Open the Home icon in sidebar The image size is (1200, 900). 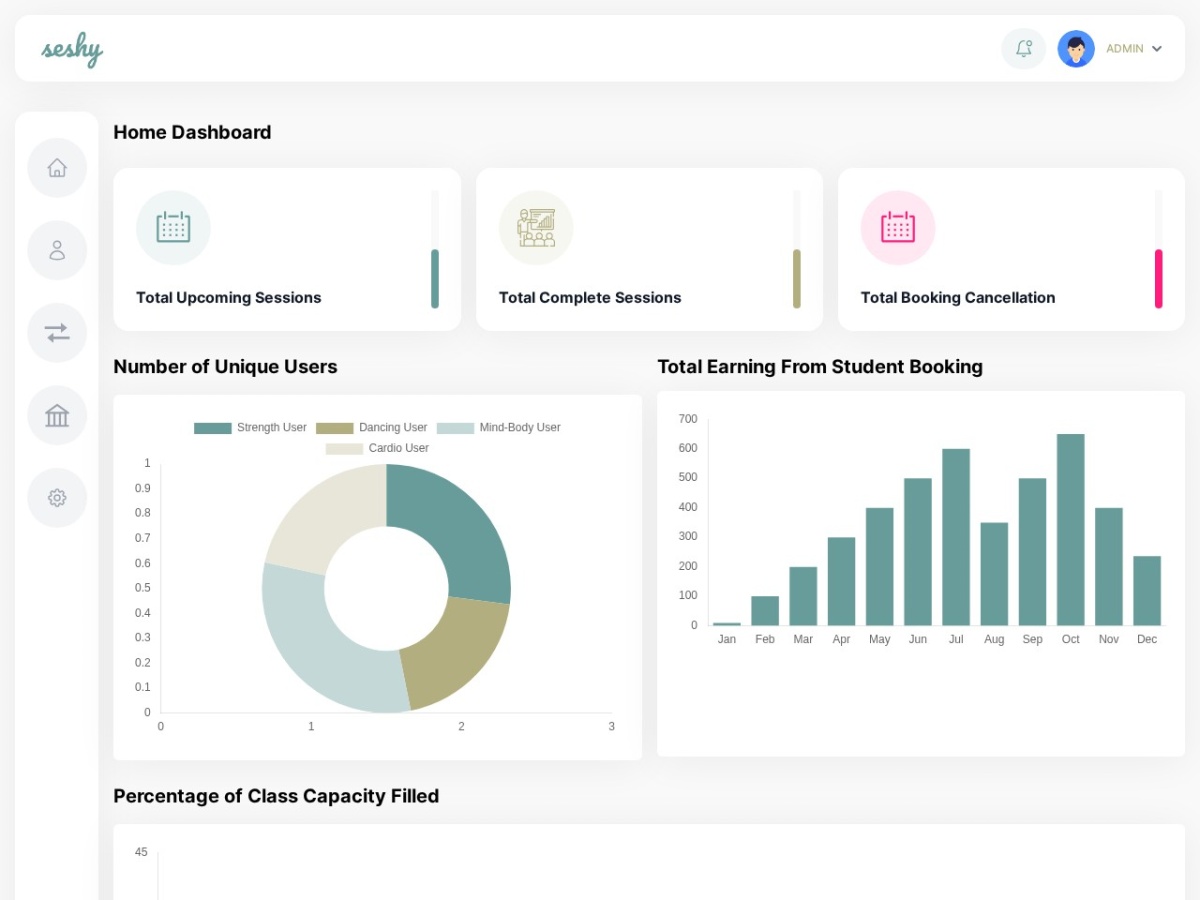point(57,168)
